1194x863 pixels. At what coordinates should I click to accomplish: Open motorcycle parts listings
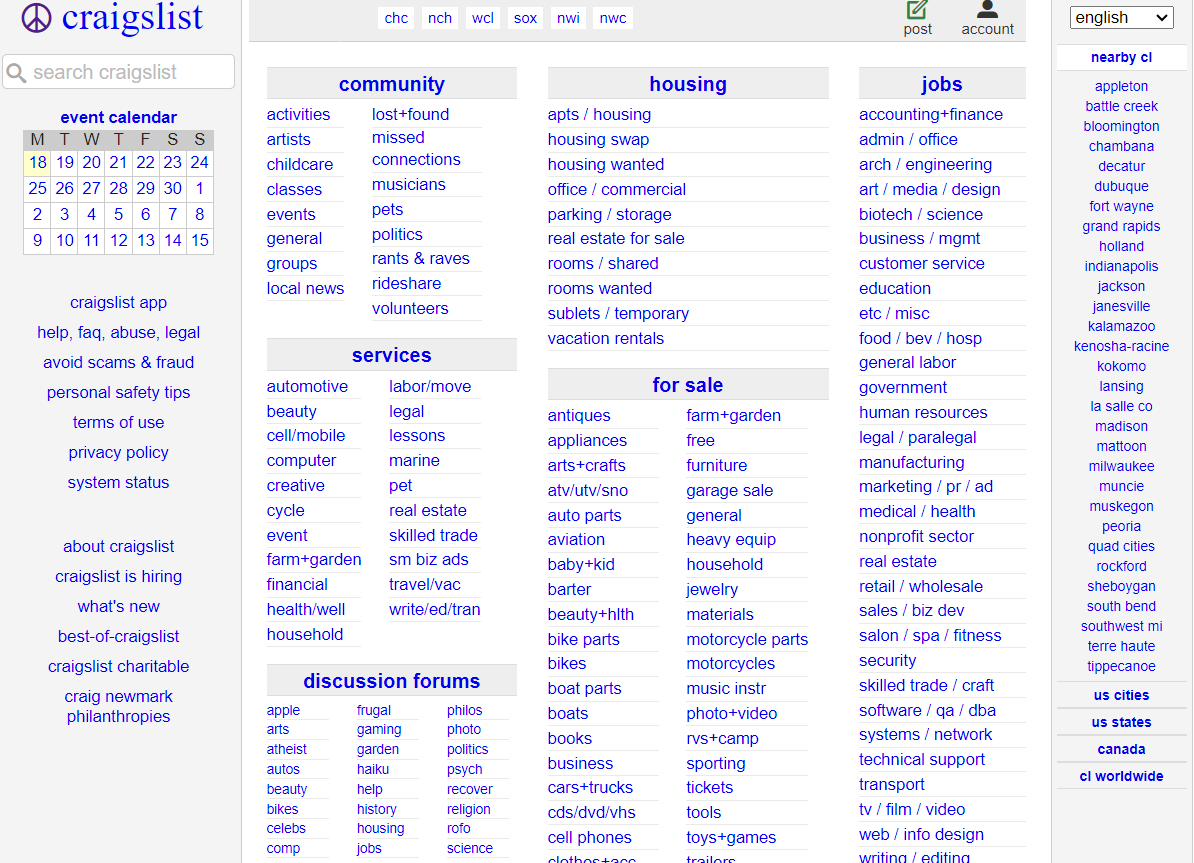pos(747,640)
